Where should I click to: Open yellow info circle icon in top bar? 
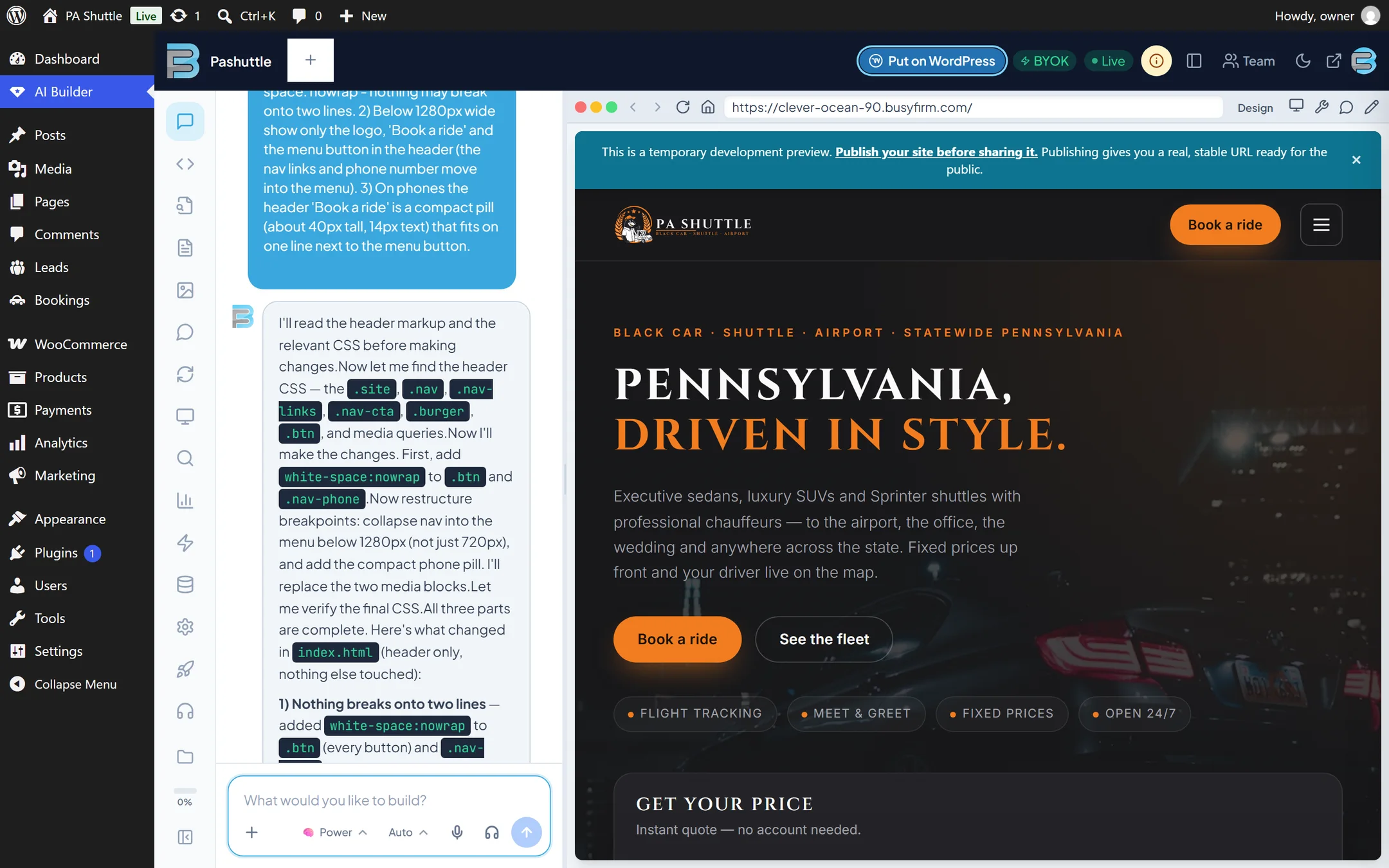(x=1156, y=61)
